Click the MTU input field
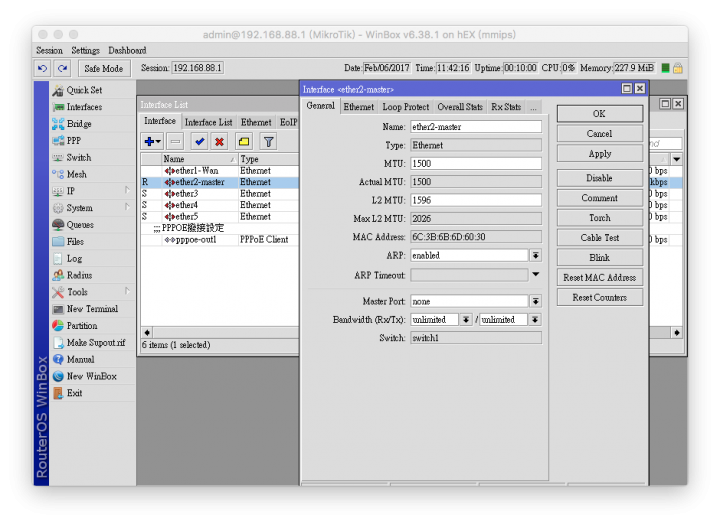The width and height of the screenshot is (720, 524). coord(476,163)
